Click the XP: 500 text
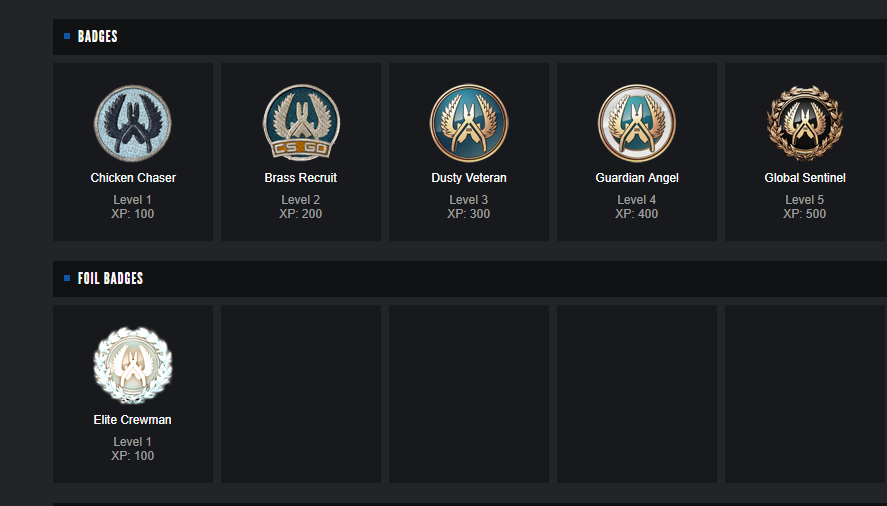 [x=805, y=214]
